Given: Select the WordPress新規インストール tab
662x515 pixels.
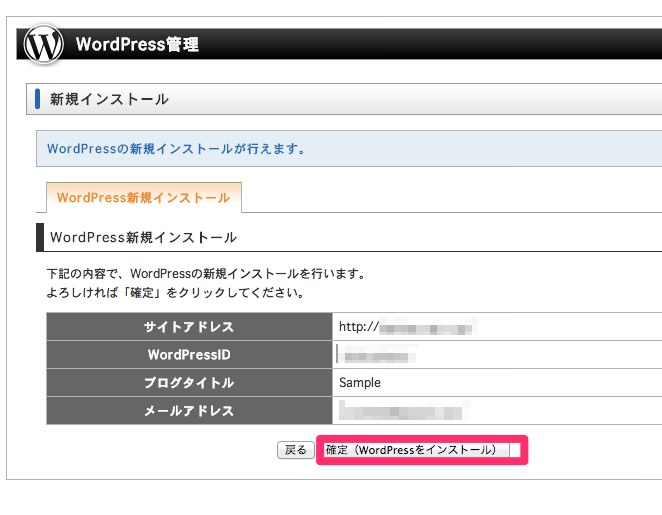Looking at the screenshot, I should tap(144, 198).
